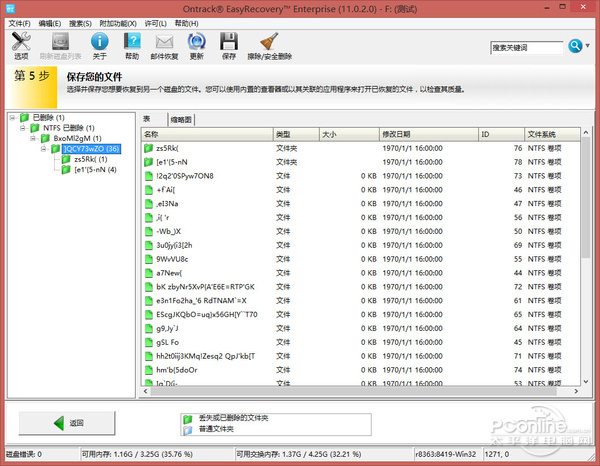600x466 pixels.
Task: Sort by the ID column header
Action: tap(501, 134)
